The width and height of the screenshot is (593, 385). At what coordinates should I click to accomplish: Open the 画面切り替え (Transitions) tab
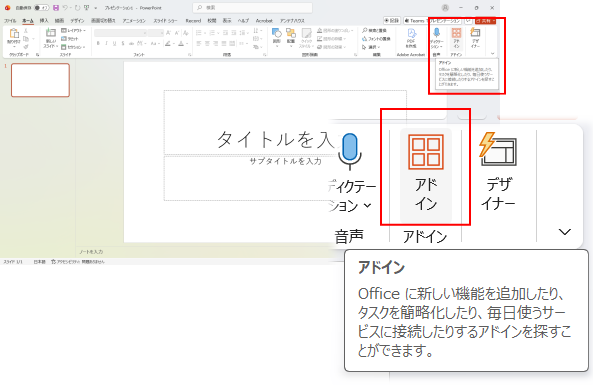click(103, 21)
